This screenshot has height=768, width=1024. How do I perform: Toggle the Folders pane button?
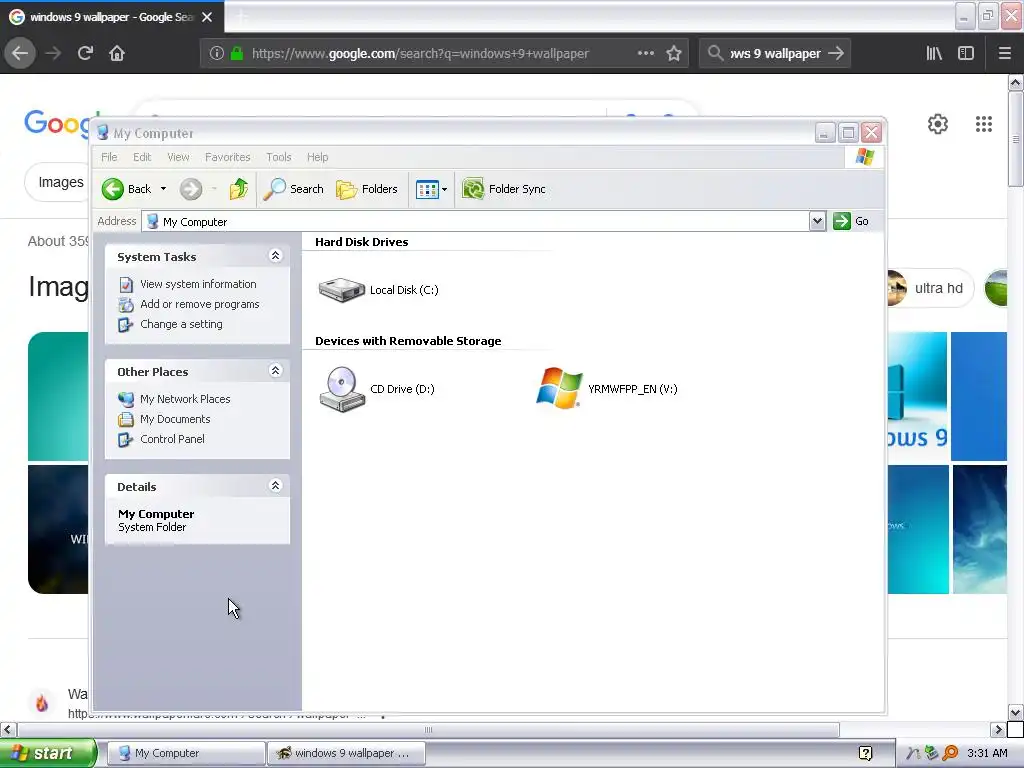click(x=366, y=189)
